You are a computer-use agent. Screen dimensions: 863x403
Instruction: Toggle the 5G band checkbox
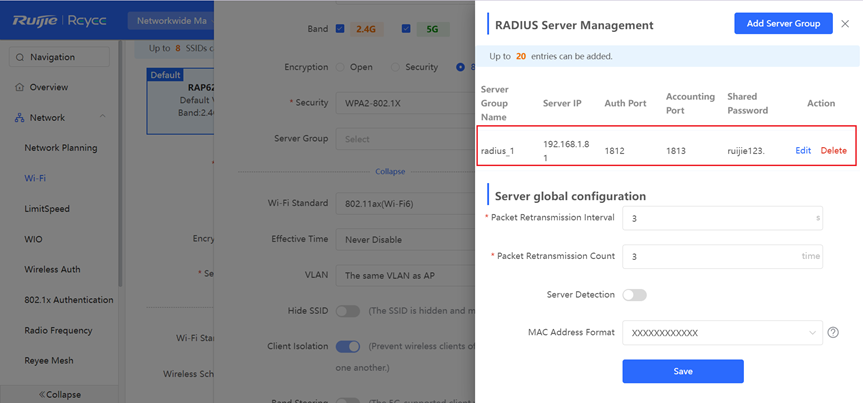pos(403,29)
